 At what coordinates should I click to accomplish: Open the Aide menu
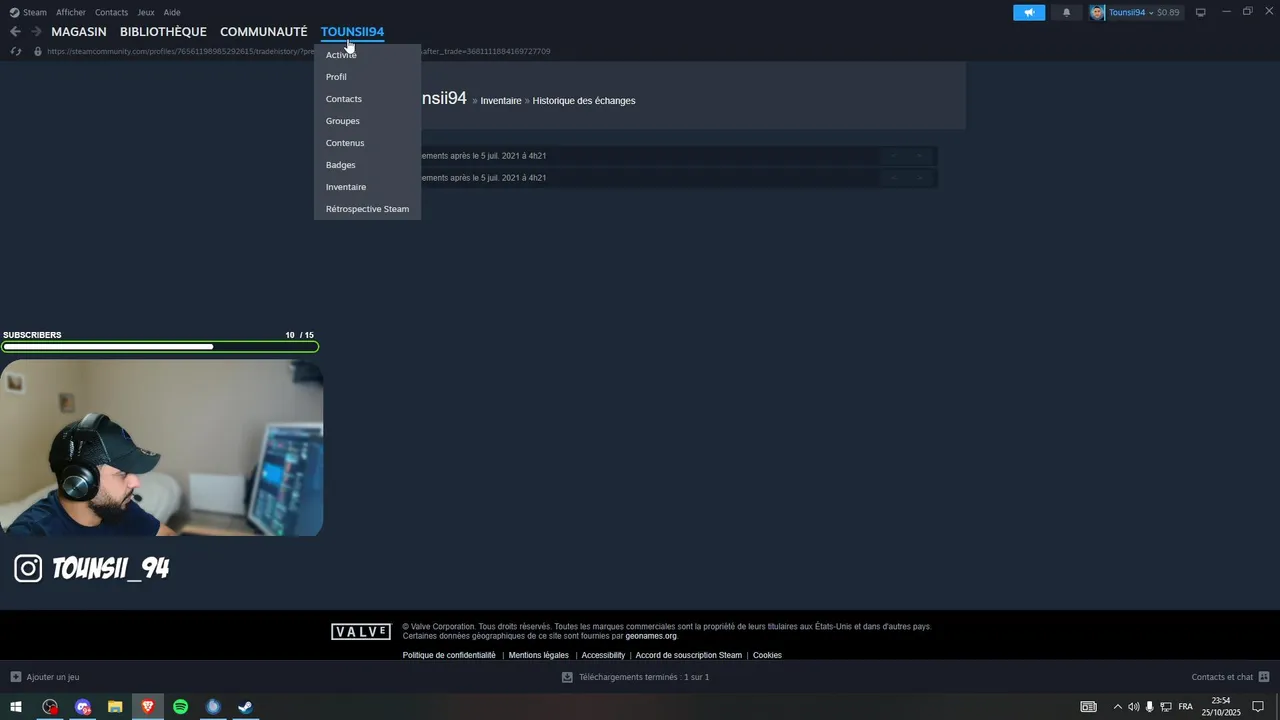[x=172, y=12]
